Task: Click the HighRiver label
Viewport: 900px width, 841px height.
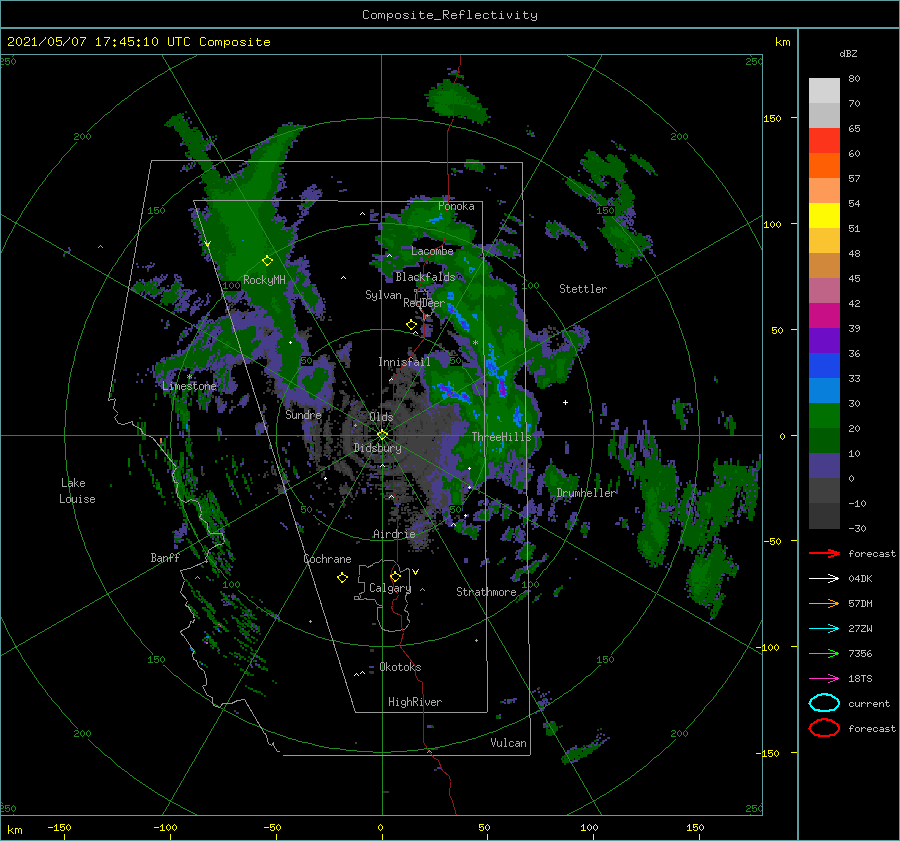Action: coord(415,702)
